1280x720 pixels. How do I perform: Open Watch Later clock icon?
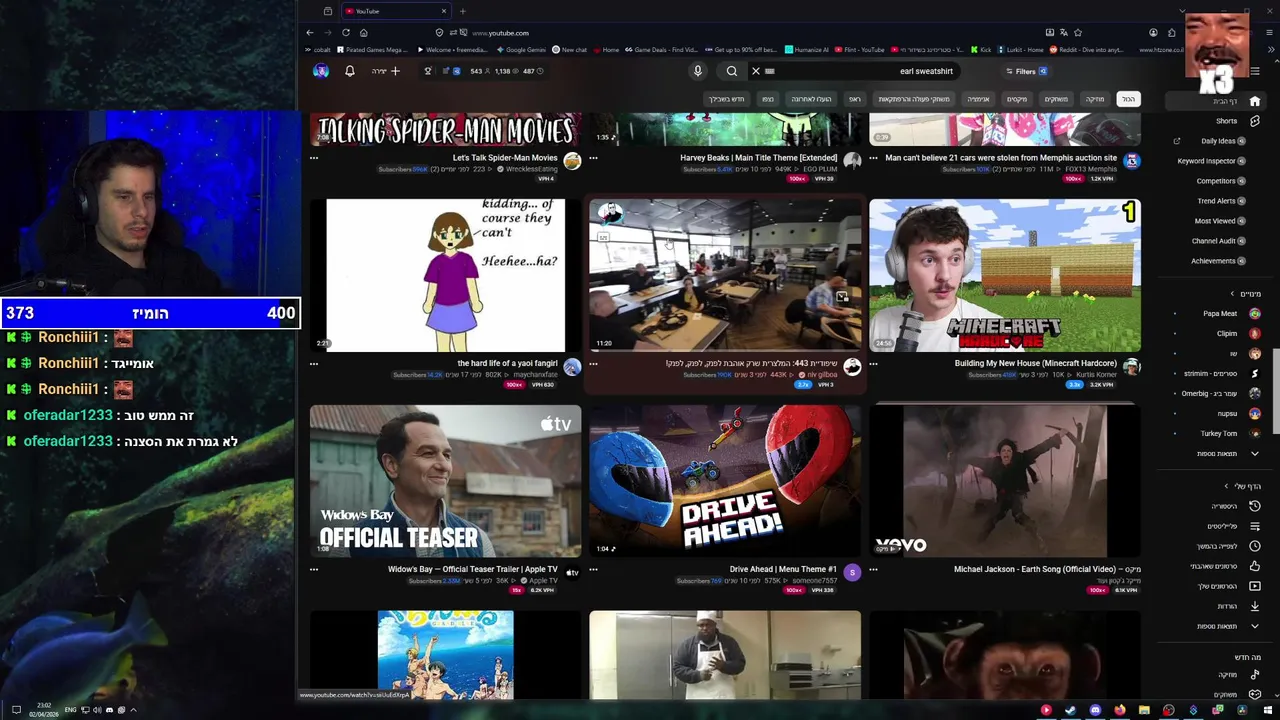tap(1255, 546)
